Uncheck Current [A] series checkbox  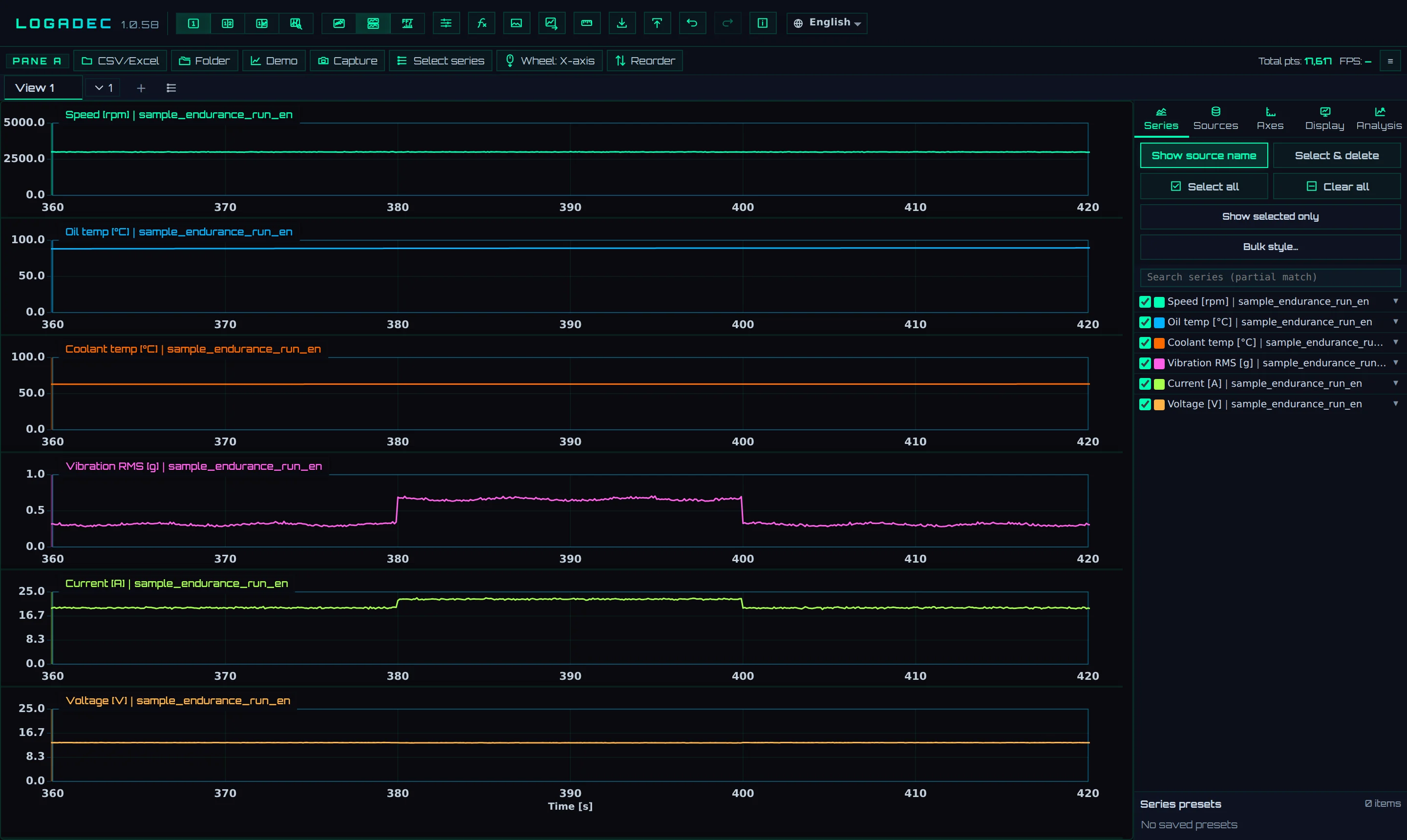click(x=1145, y=384)
